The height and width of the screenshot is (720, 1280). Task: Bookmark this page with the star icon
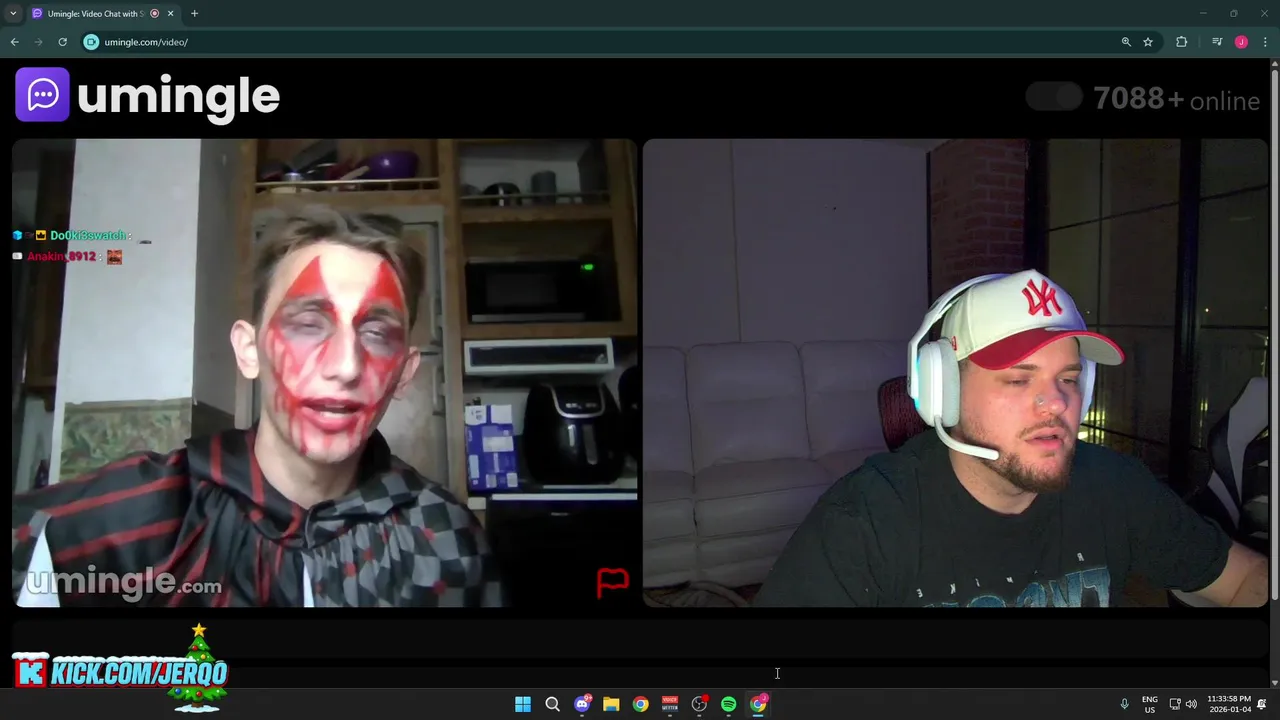[1148, 42]
